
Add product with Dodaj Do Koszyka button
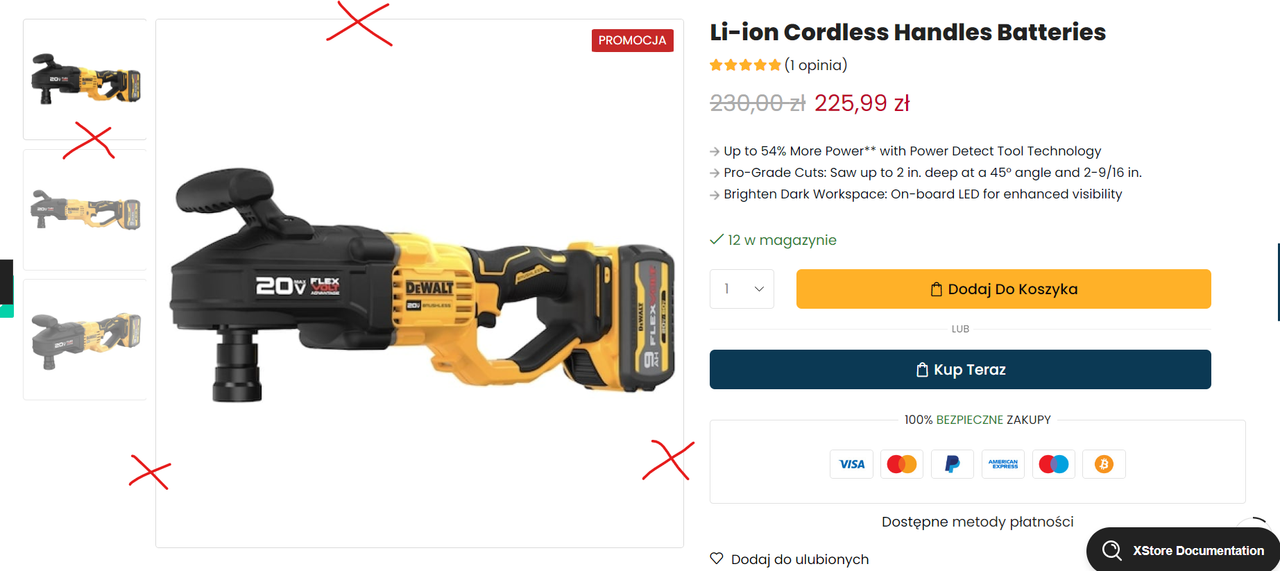(1003, 289)
